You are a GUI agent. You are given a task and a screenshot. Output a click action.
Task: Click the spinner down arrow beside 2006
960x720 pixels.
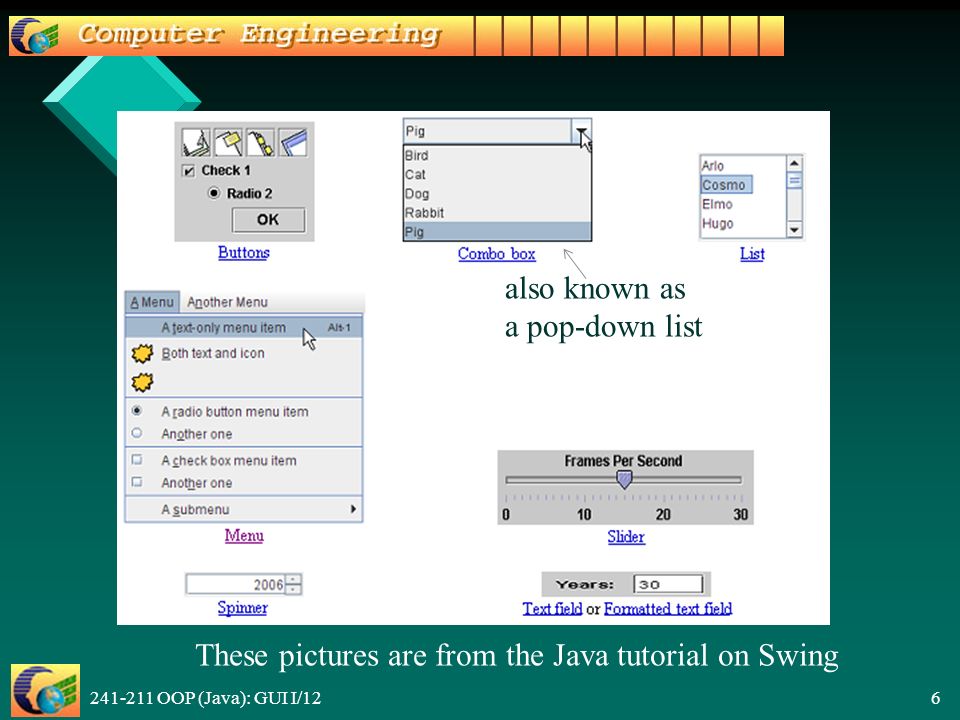(293, 589)
